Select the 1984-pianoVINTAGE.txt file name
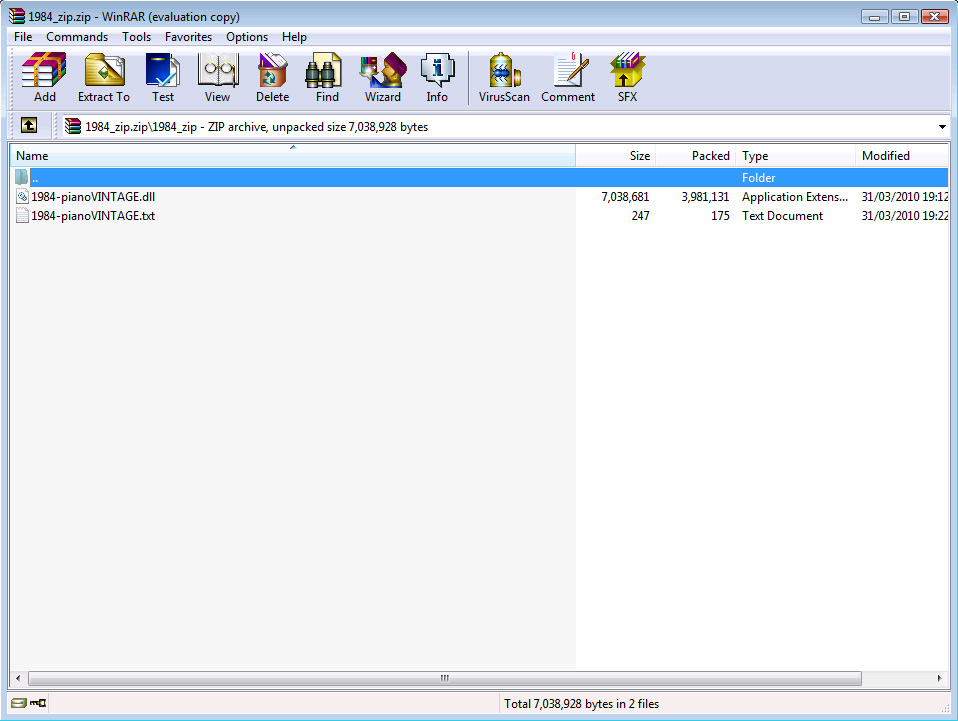958x721 pixels. tap(93, 216)
